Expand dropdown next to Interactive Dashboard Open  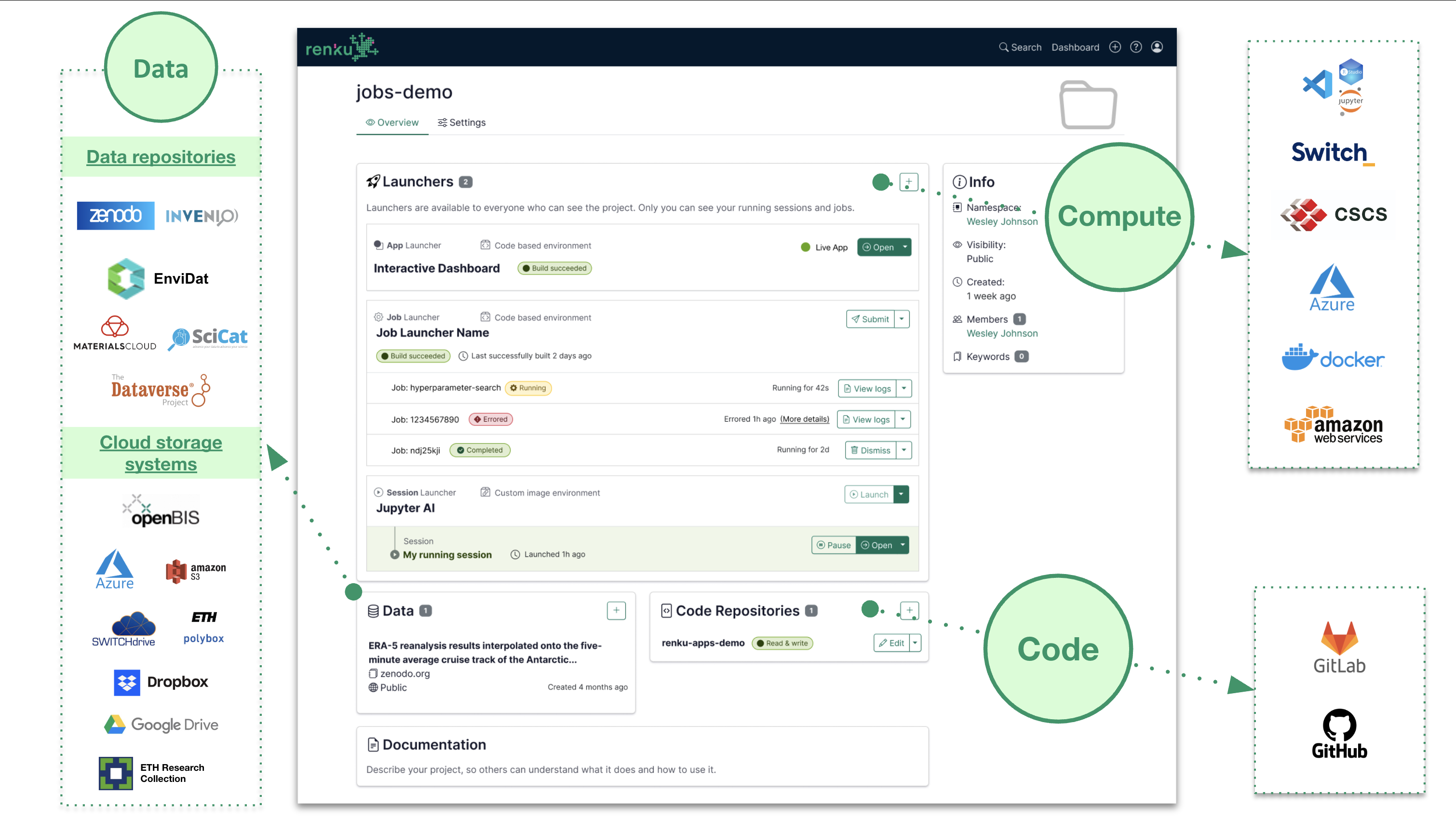tap(905, 247)
